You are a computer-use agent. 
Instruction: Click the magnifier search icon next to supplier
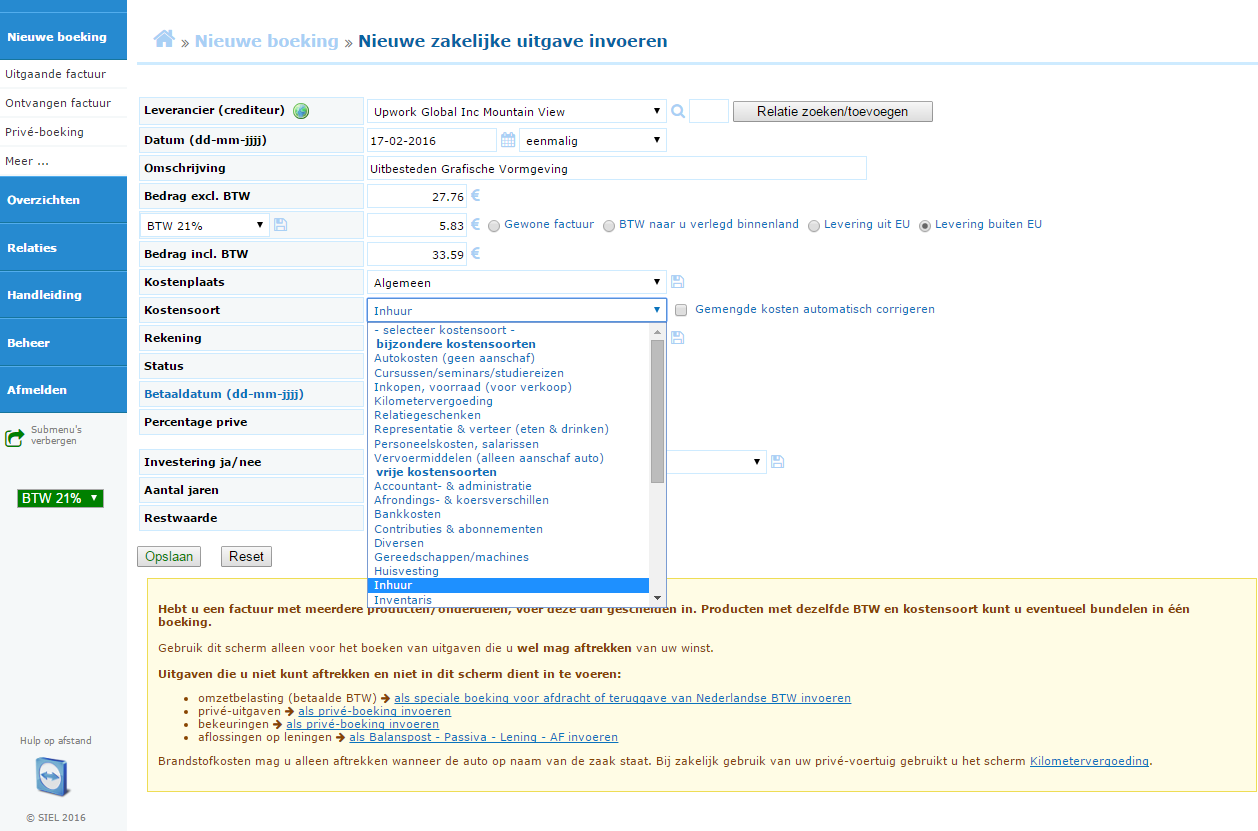coord(678,111)
